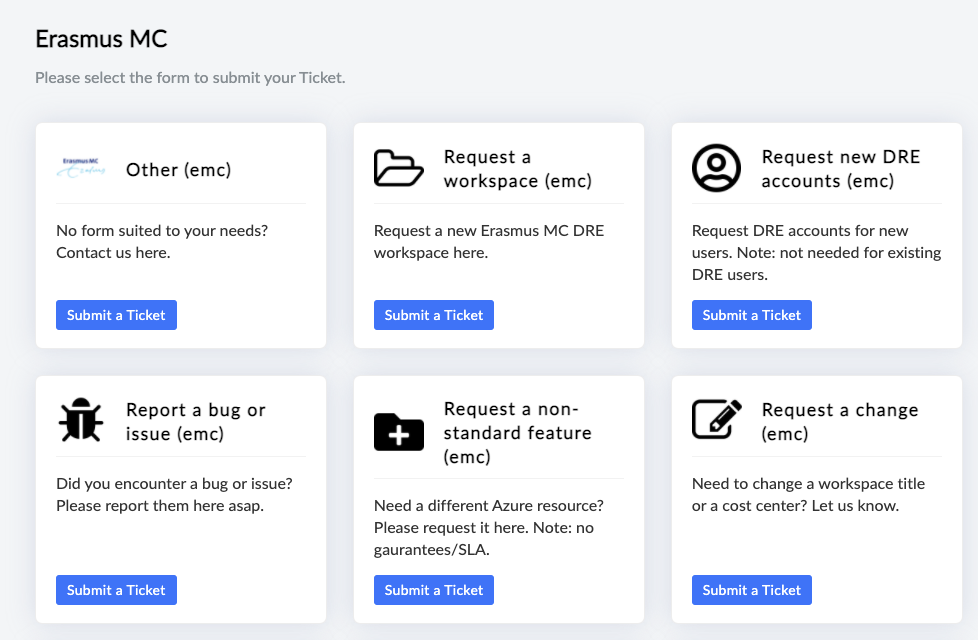
Task: Select the Request a workspace (emc) heading
Action: (x=517, y=169)
